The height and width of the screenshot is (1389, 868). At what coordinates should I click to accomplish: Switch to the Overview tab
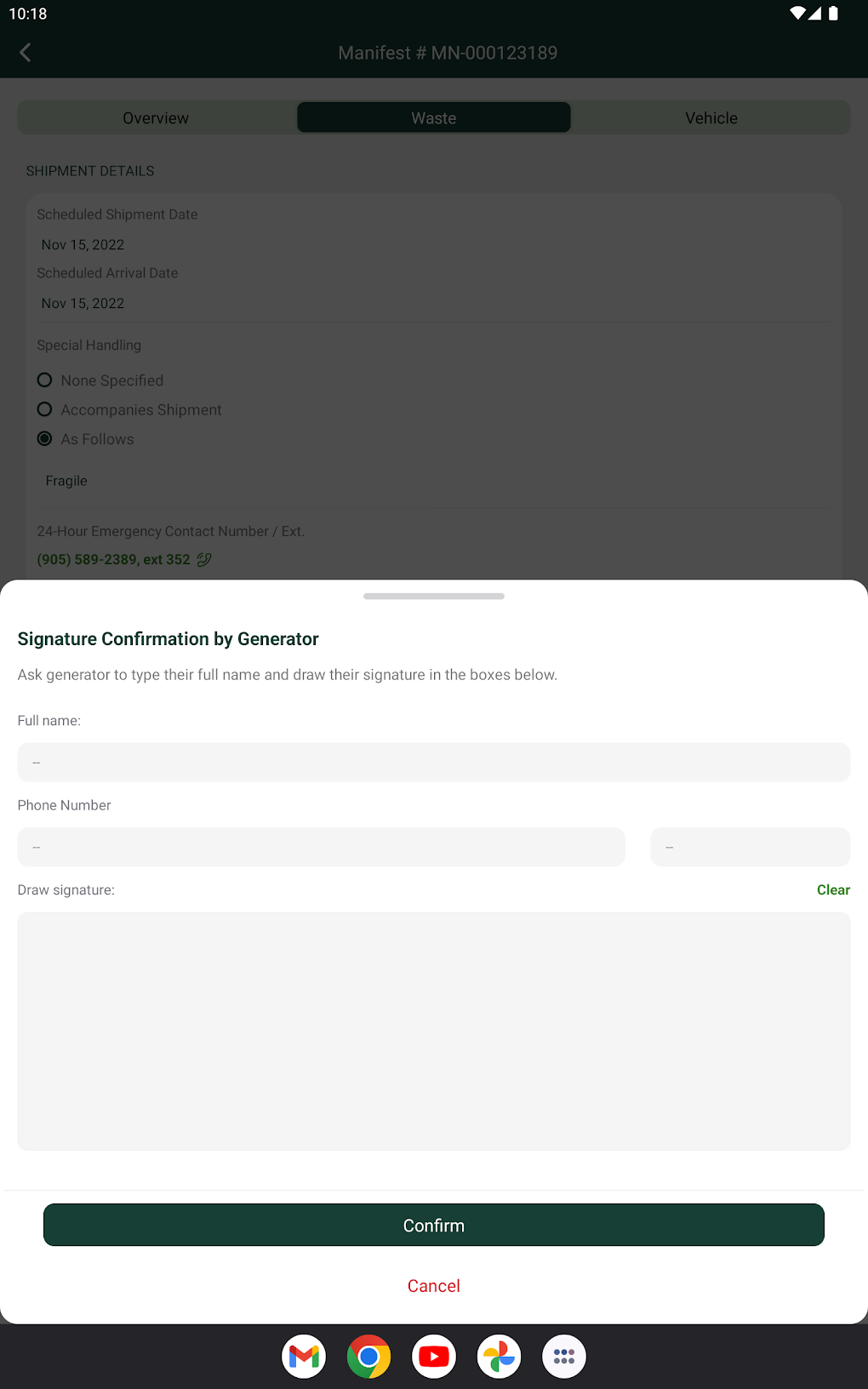tap(156, 118)
